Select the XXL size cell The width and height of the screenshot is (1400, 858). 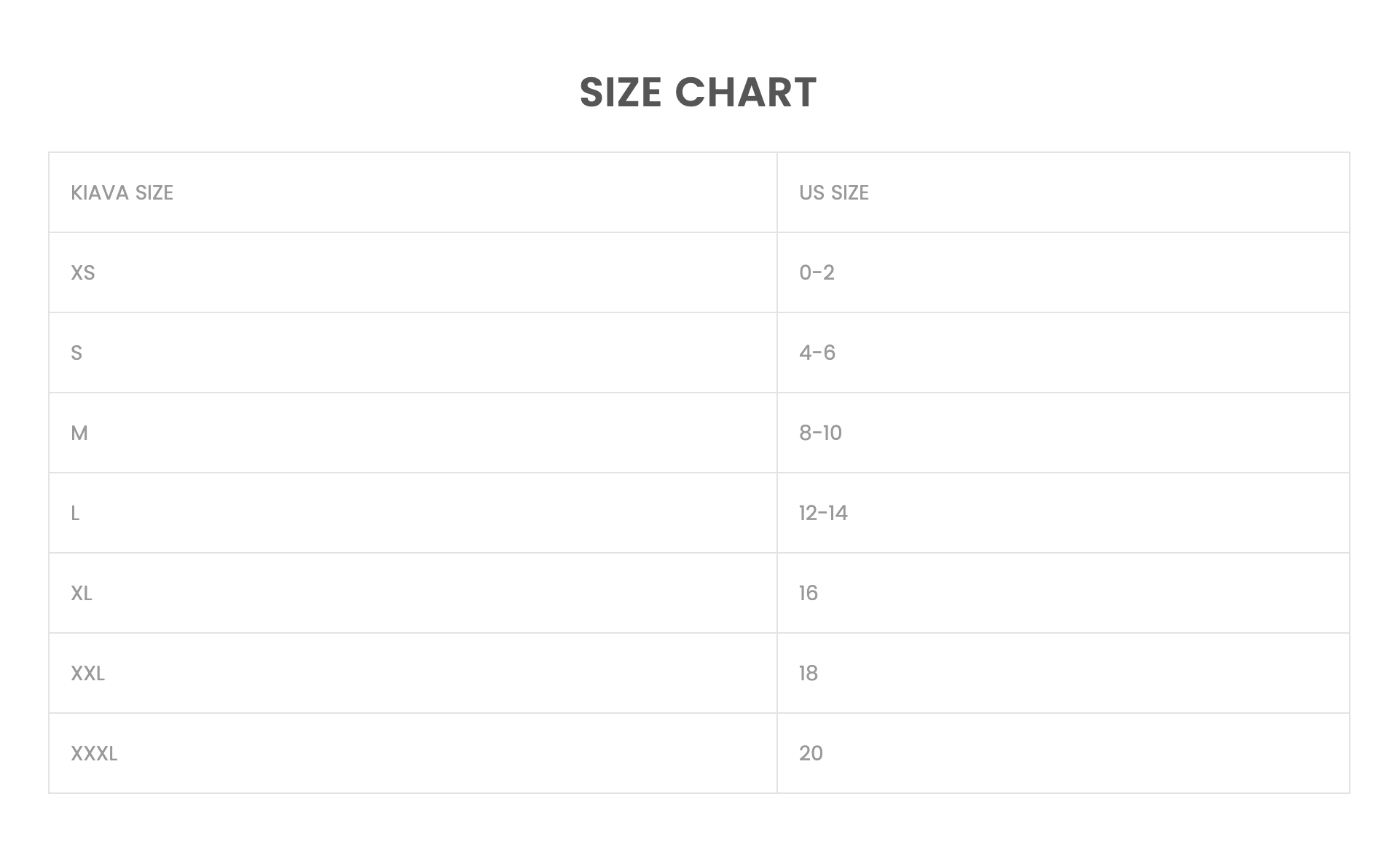point(87,674)
